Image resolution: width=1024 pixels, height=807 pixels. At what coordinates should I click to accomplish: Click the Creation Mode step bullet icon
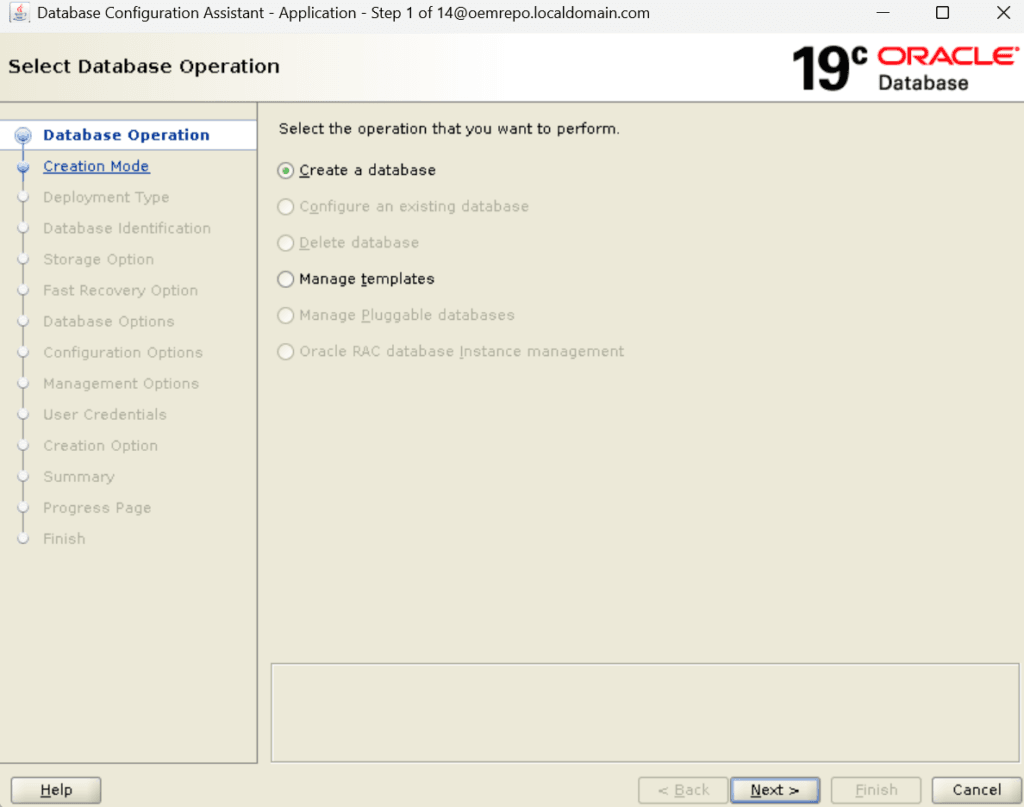coord(23,167)
